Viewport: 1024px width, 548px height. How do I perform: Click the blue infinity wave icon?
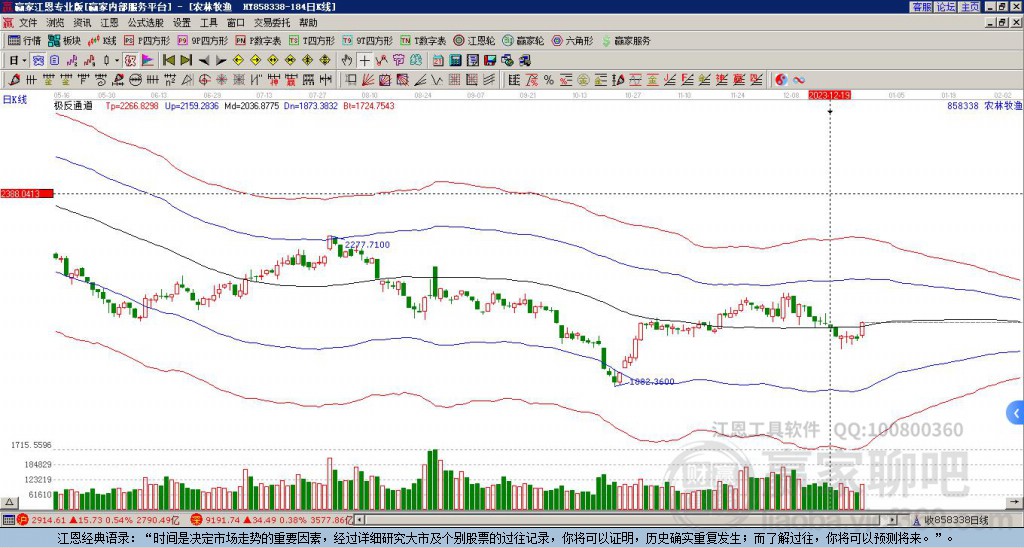799,80
